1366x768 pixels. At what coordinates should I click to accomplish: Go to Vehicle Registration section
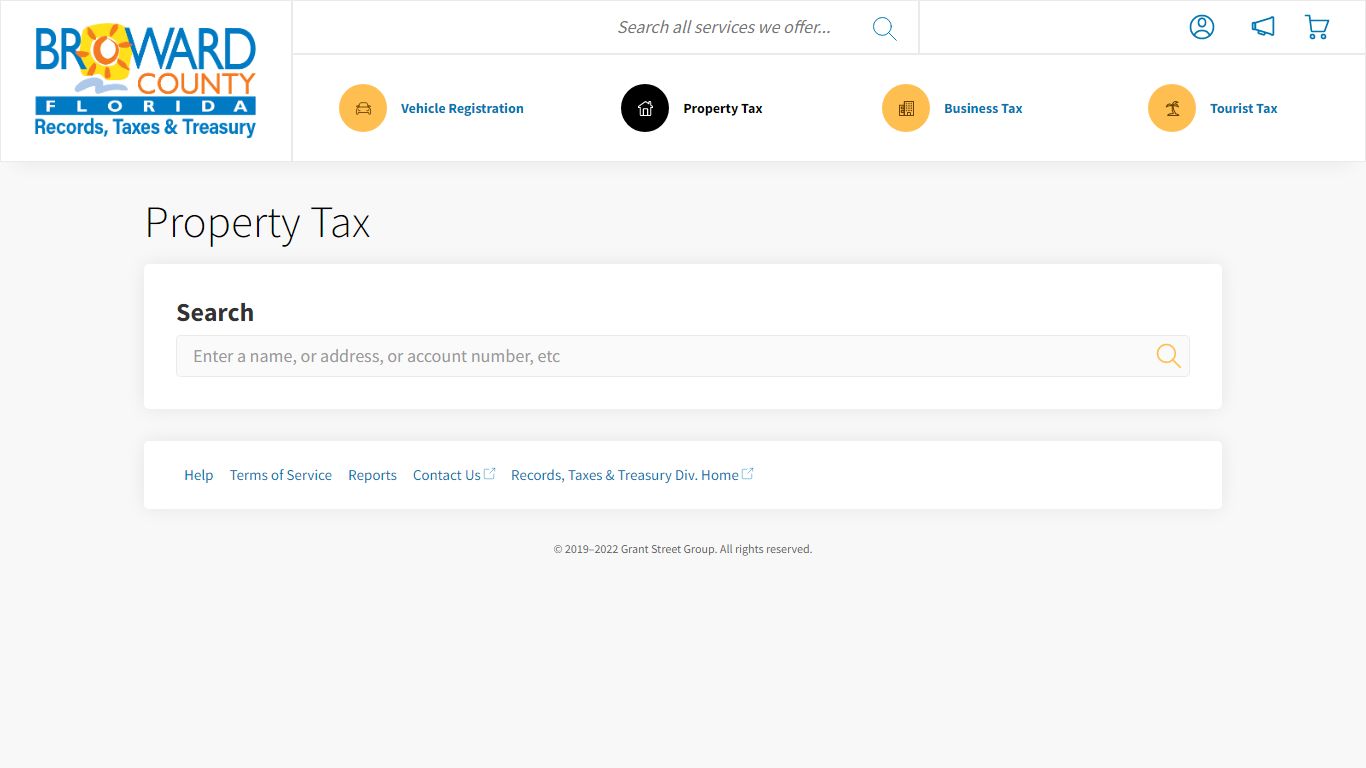[462, 109]
